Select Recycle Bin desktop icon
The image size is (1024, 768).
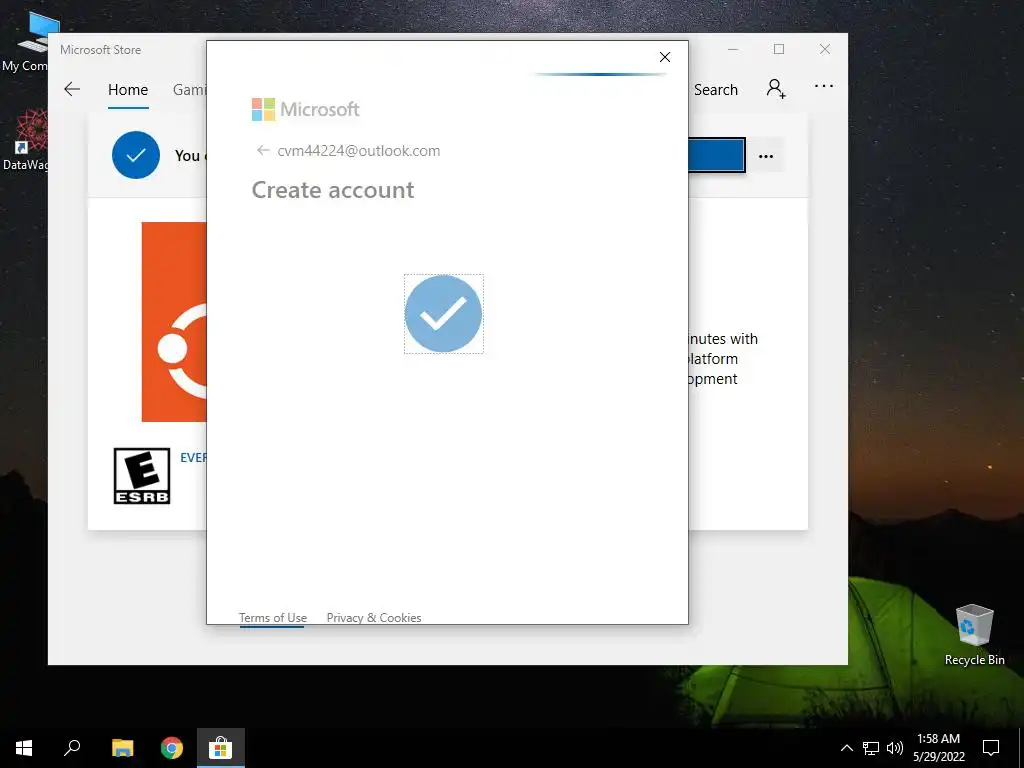(974, 635)
